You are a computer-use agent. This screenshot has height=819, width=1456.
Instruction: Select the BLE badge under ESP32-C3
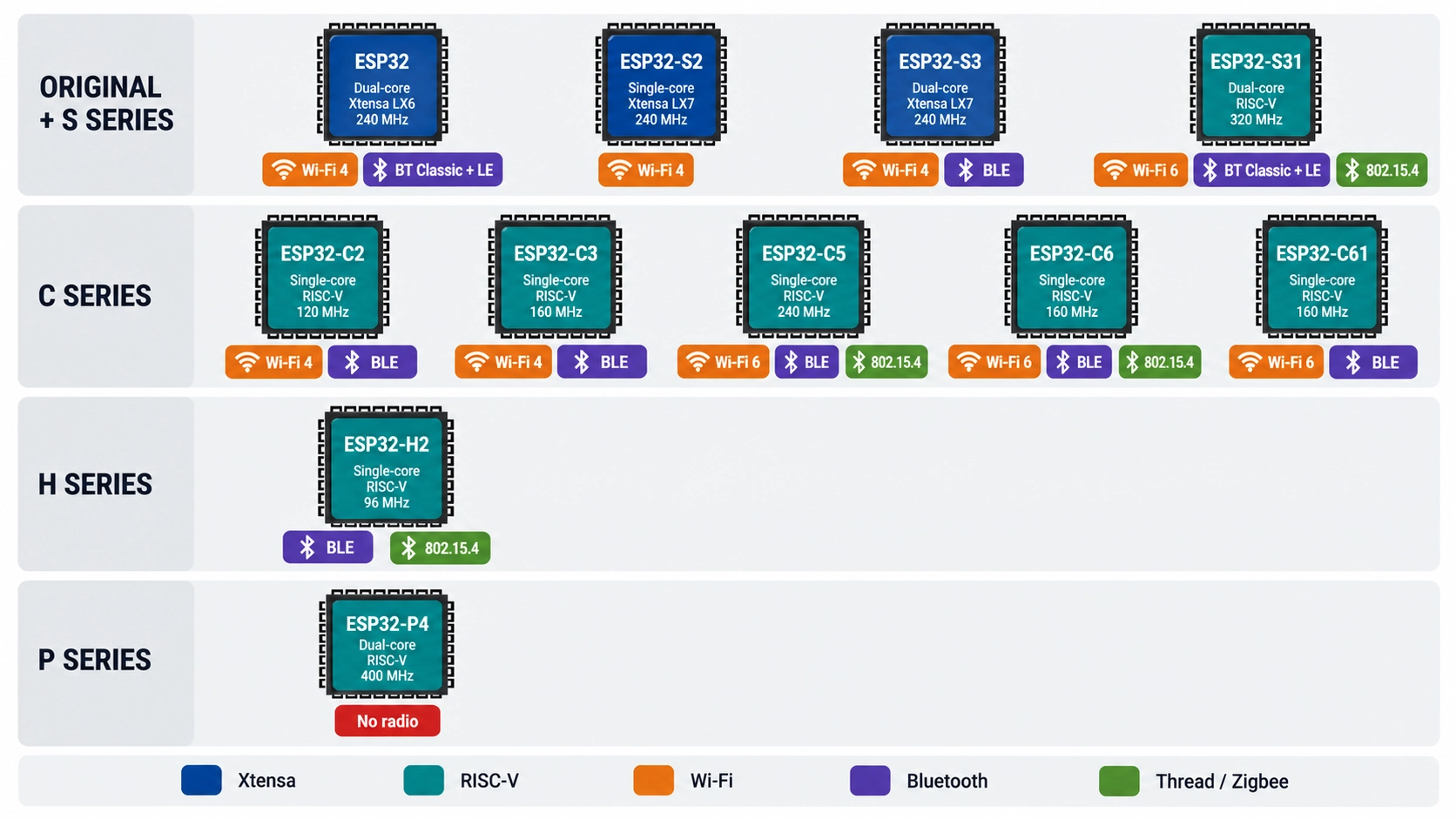coord(602,362)
